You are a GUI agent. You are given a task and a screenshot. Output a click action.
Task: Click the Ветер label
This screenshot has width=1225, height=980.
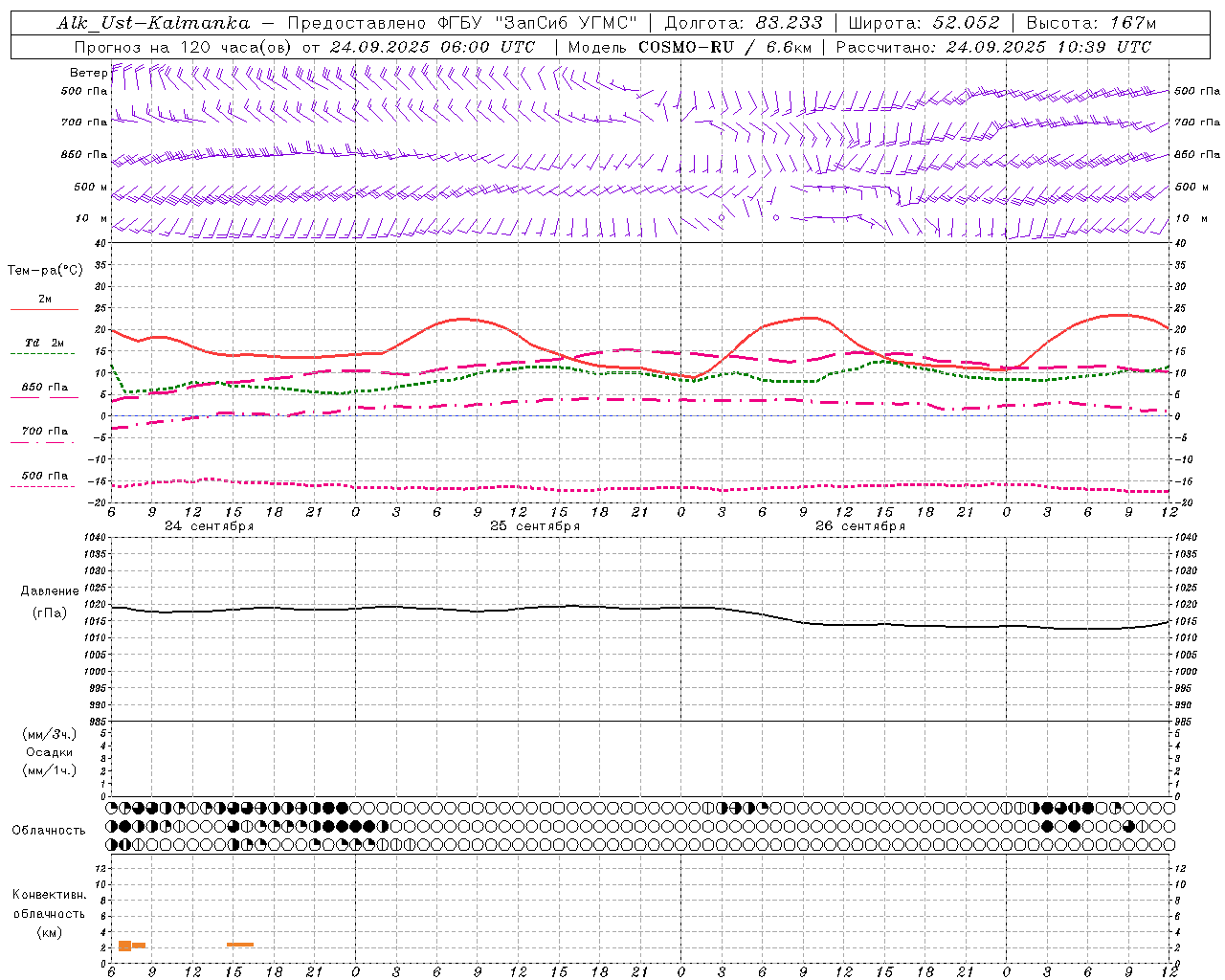(x=88, y=73)
